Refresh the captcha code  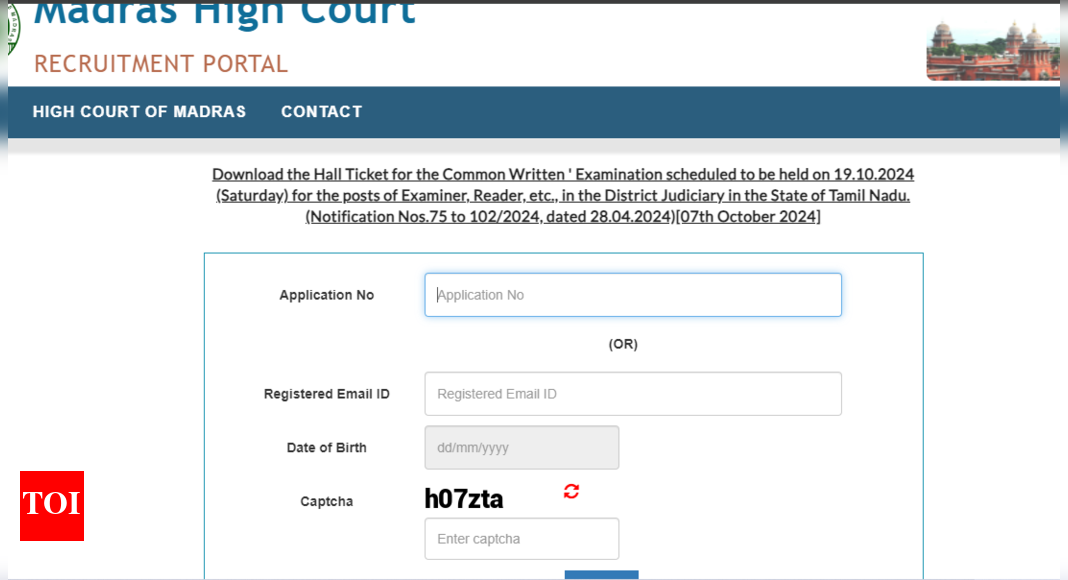(x=570, y=491)
